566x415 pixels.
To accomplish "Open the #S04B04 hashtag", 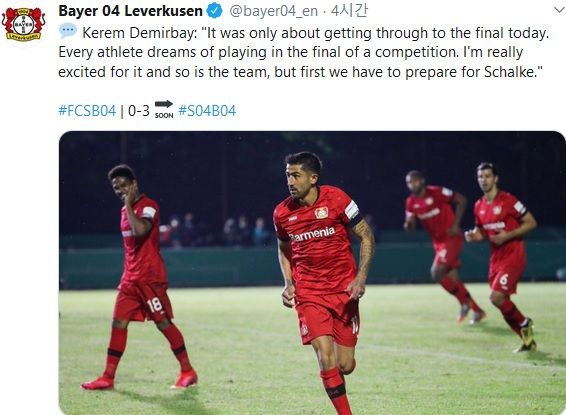I will [207, 111].
